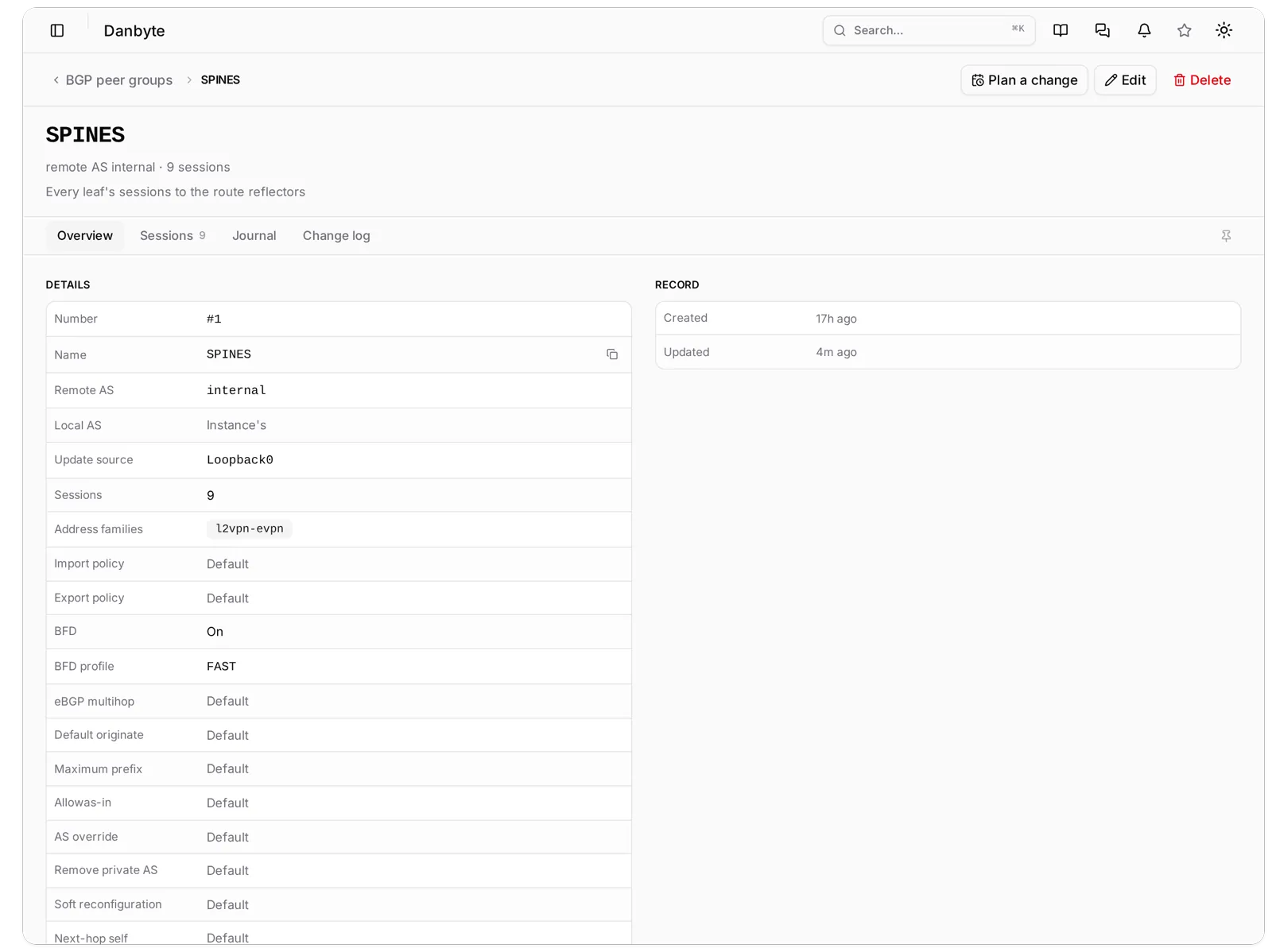Click the Instance's Local AS value
Screen dimensions: 1272x952
[x=236, y=425]
